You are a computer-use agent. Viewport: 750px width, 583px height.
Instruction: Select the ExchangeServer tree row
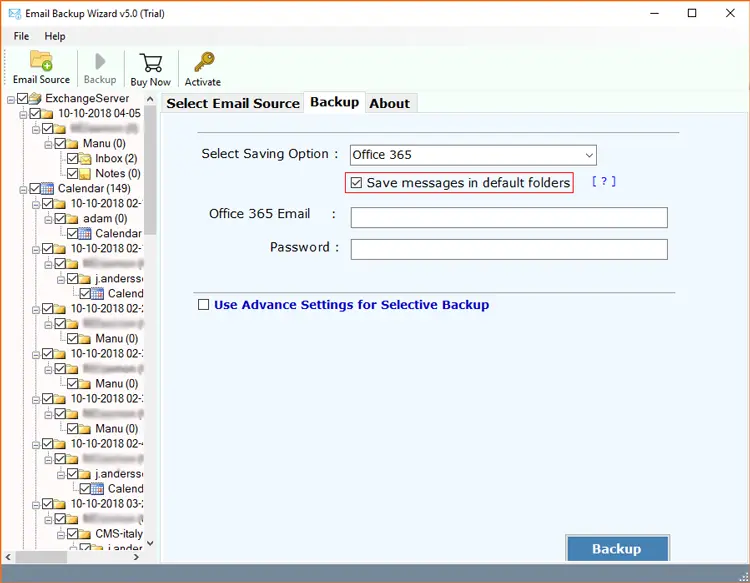coord(87,99)
